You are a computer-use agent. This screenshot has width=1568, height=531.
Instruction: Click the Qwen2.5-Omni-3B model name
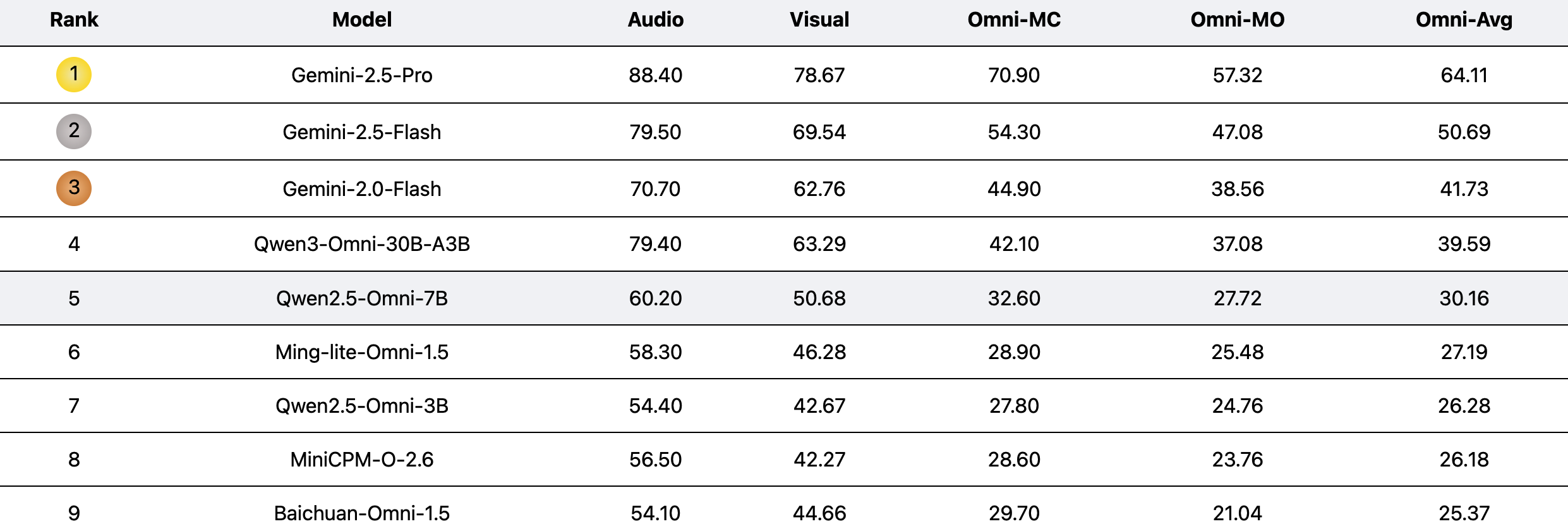[x=362, y=406]
